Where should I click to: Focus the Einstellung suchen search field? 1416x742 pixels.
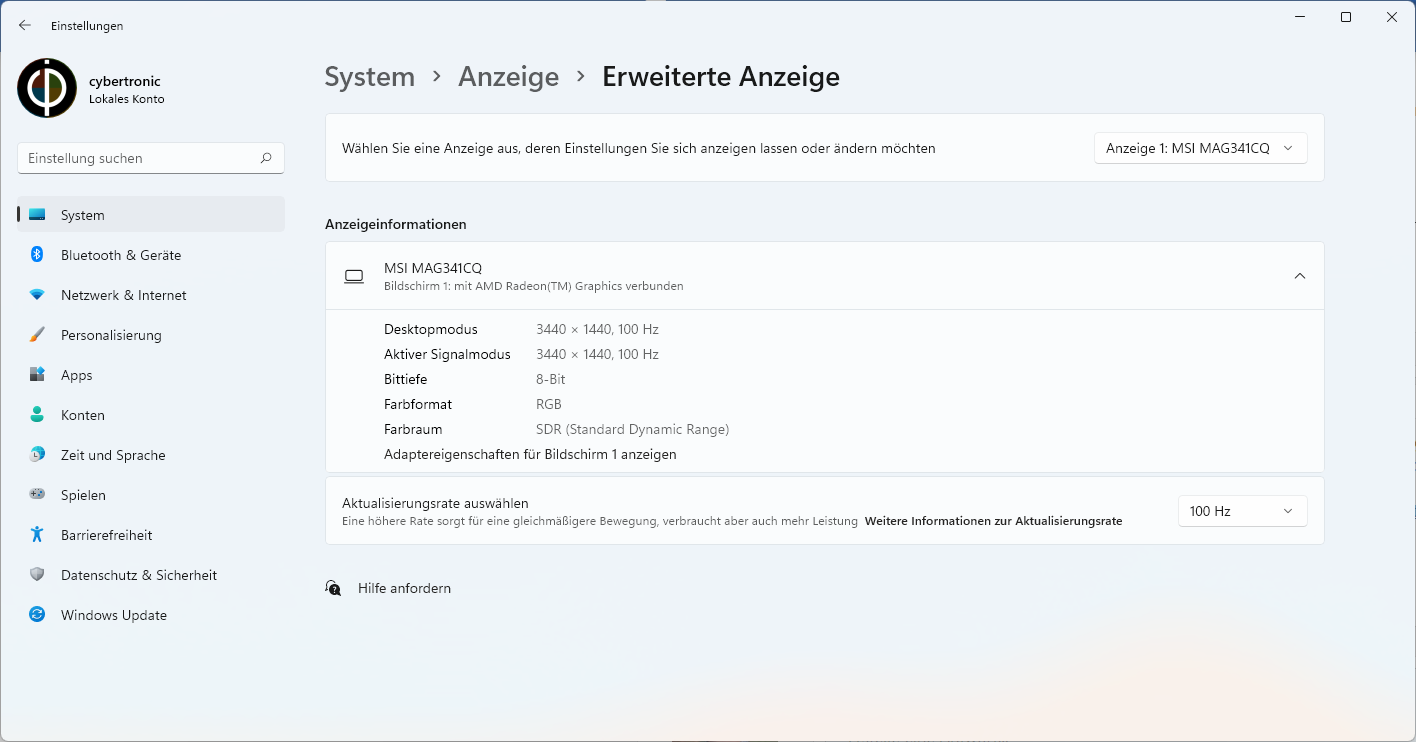[x=151, y=158]
